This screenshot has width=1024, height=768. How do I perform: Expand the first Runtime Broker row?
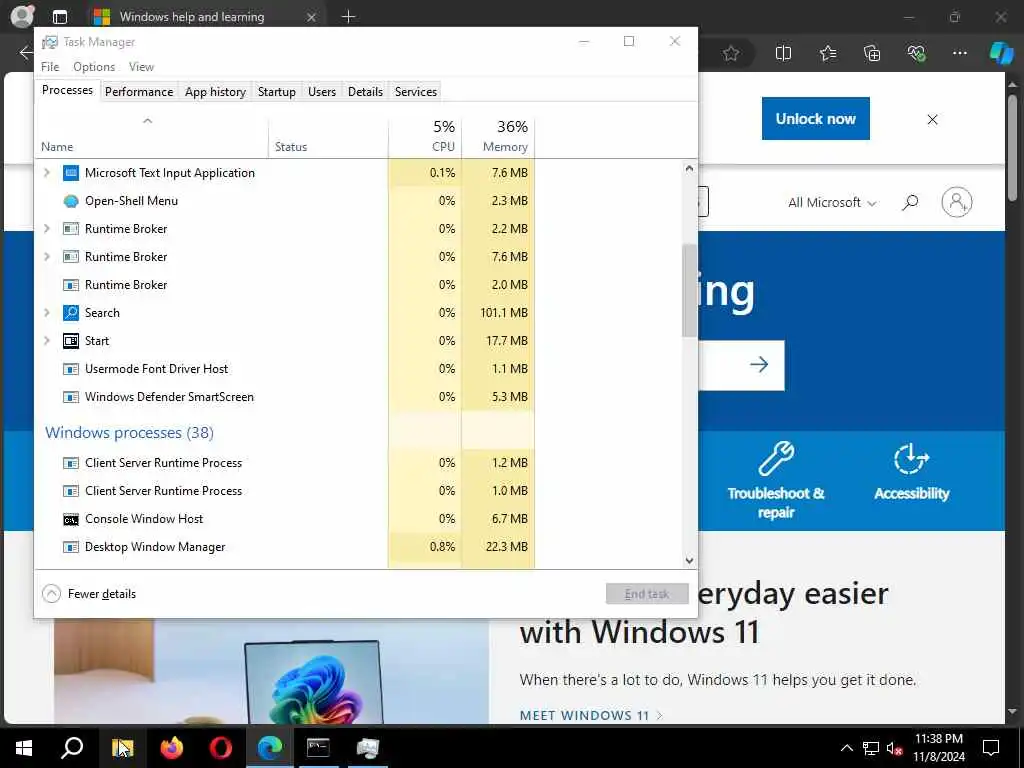coord(46,229)
